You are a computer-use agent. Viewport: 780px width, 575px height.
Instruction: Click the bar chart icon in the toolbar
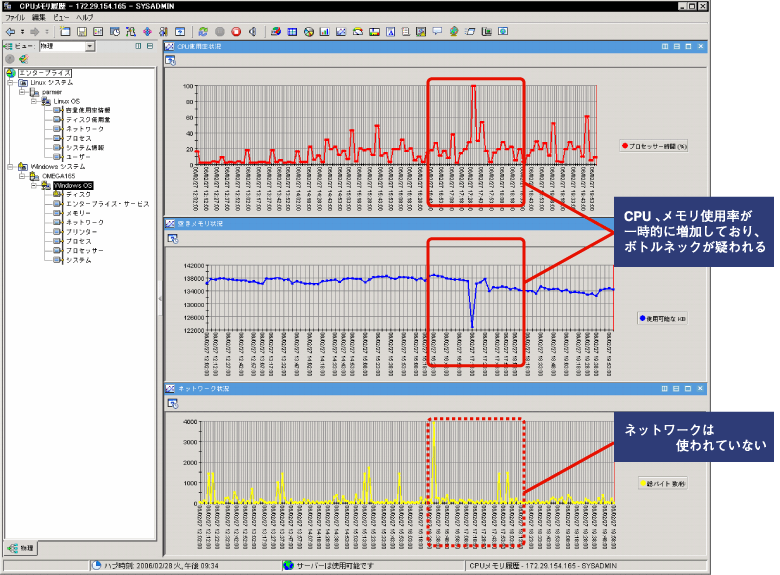click(x=325, y=31)
